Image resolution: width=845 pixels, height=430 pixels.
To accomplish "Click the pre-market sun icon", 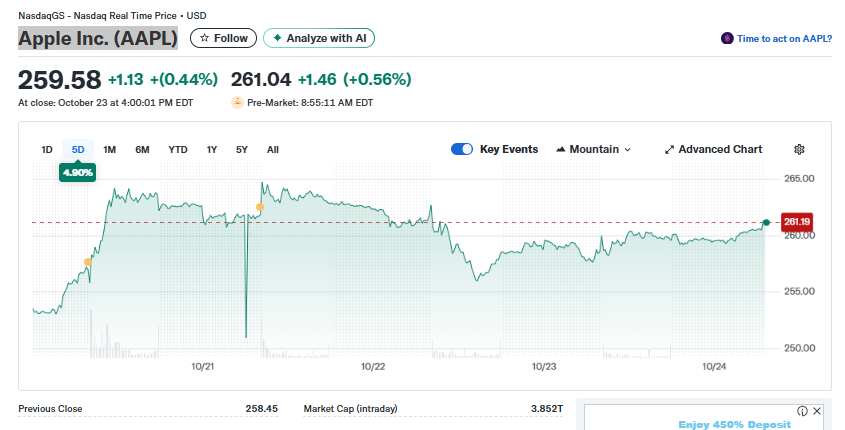I will click(x=237, y=102).
